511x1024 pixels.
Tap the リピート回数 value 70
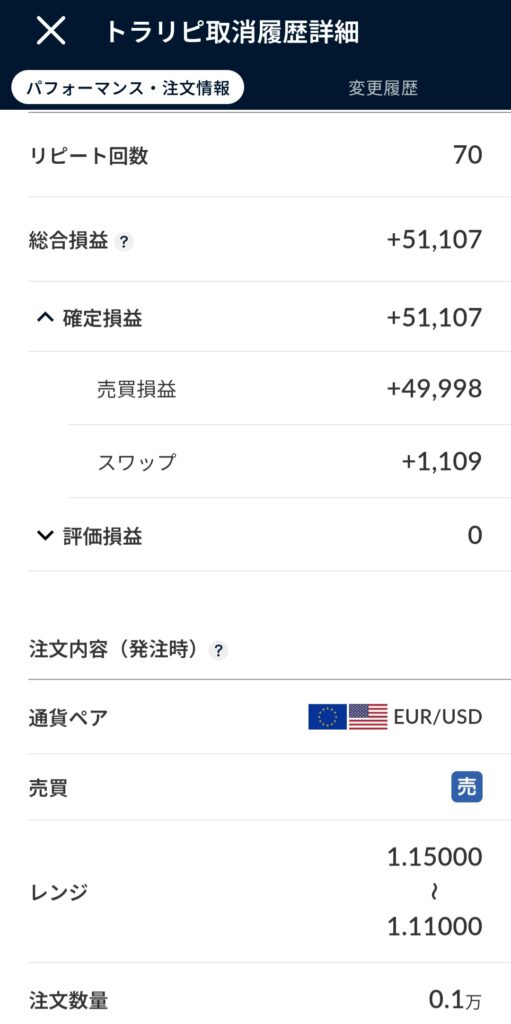click(x=468, y=155)
